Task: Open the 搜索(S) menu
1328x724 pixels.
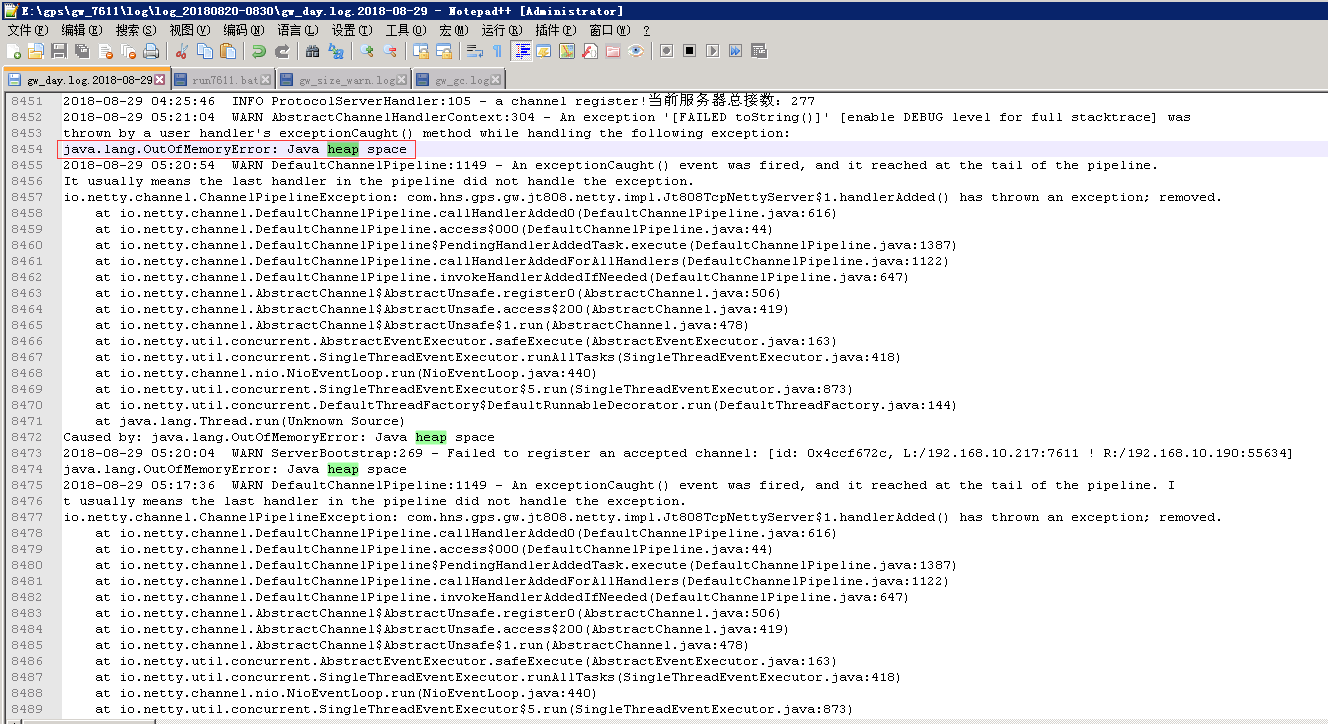Action: point(136,30)
